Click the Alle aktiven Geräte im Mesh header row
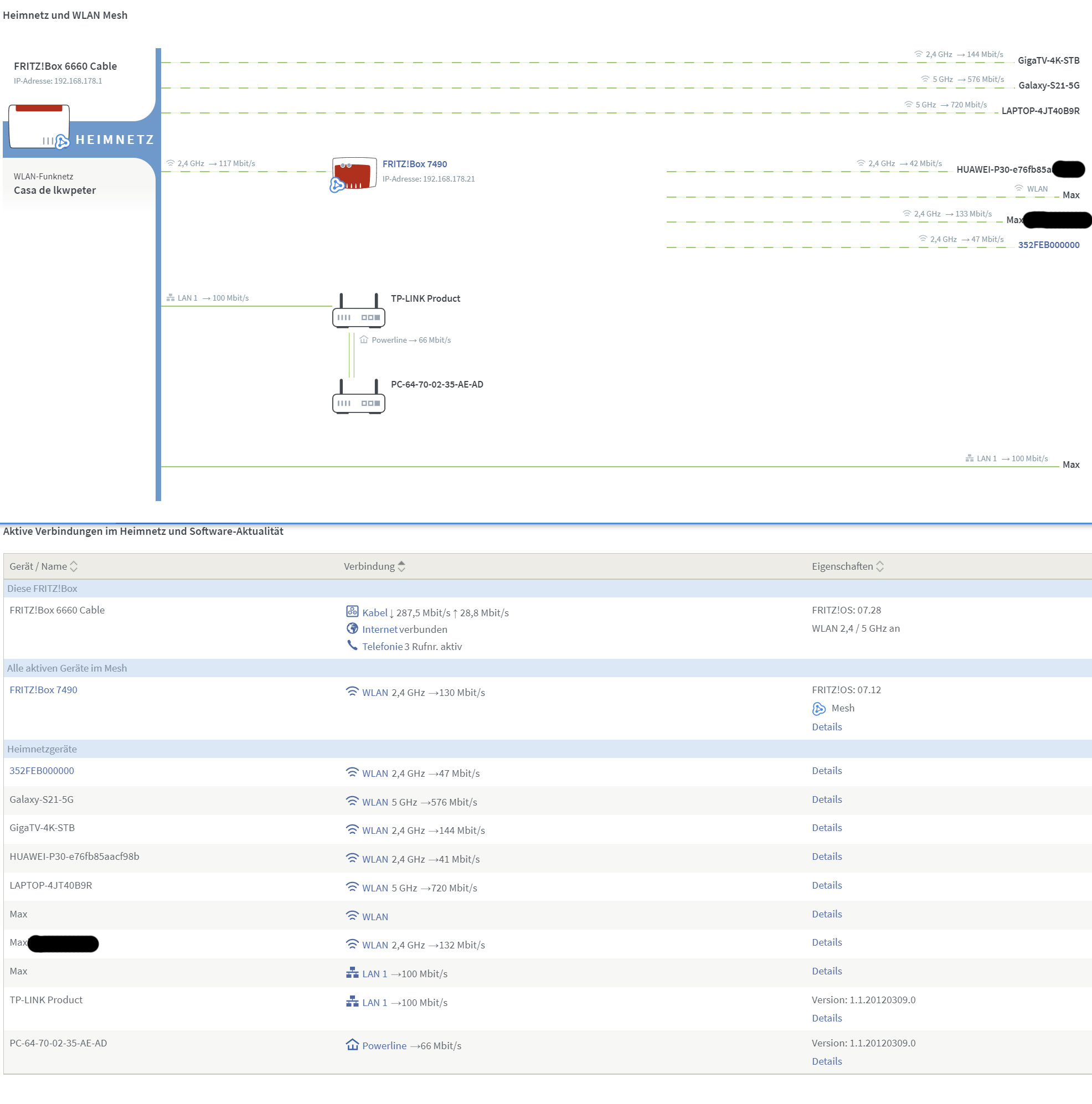This screenshot has height=1104, width=1092. [548, 668]
